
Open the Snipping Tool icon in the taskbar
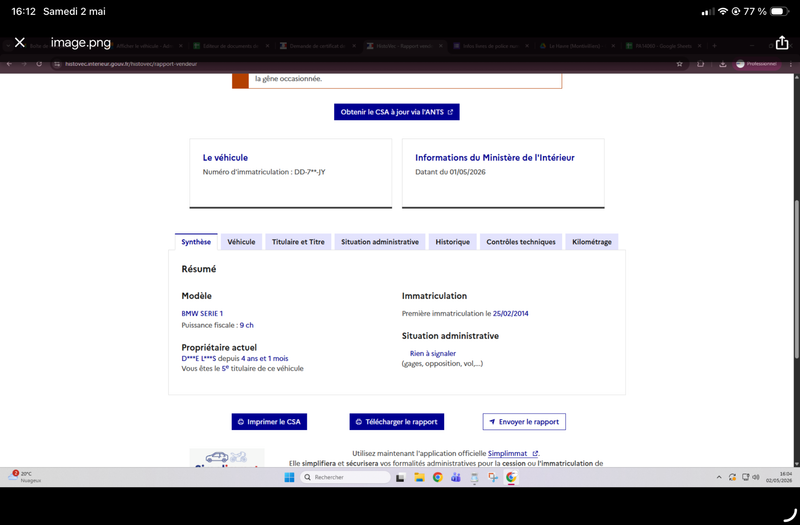pos(492,478)
